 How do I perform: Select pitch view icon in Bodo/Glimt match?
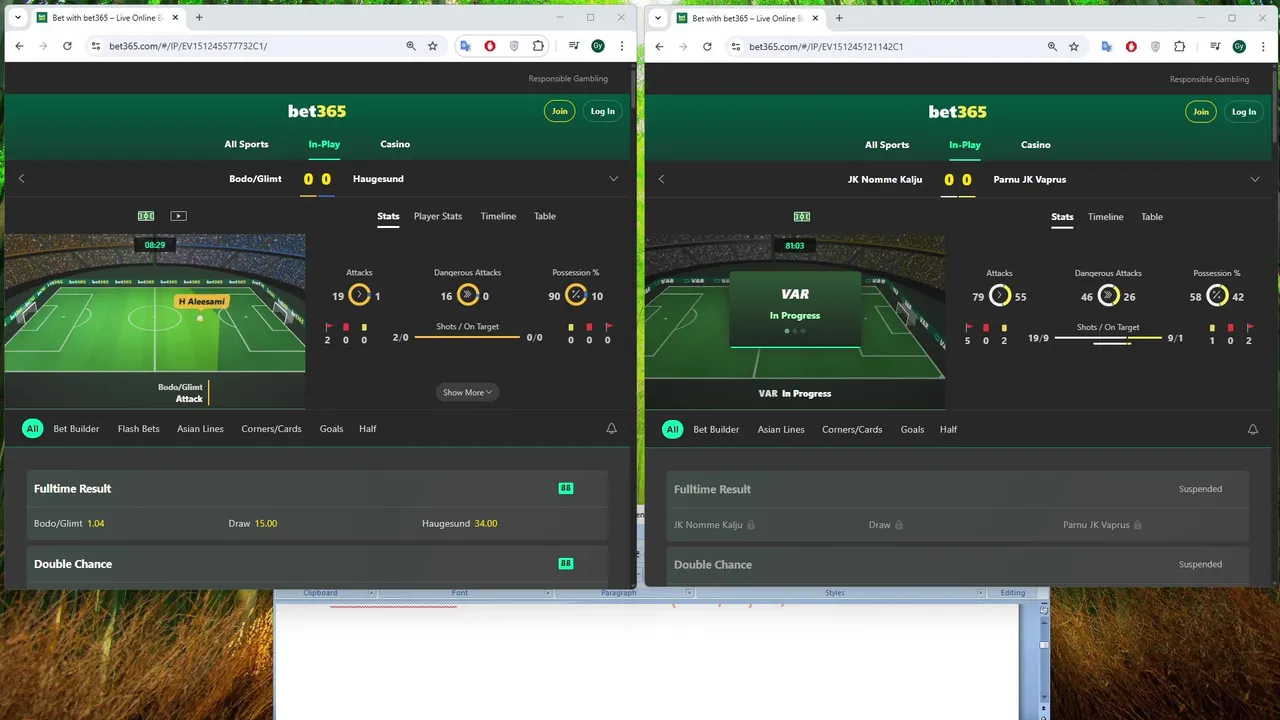(x=146, y=216)
